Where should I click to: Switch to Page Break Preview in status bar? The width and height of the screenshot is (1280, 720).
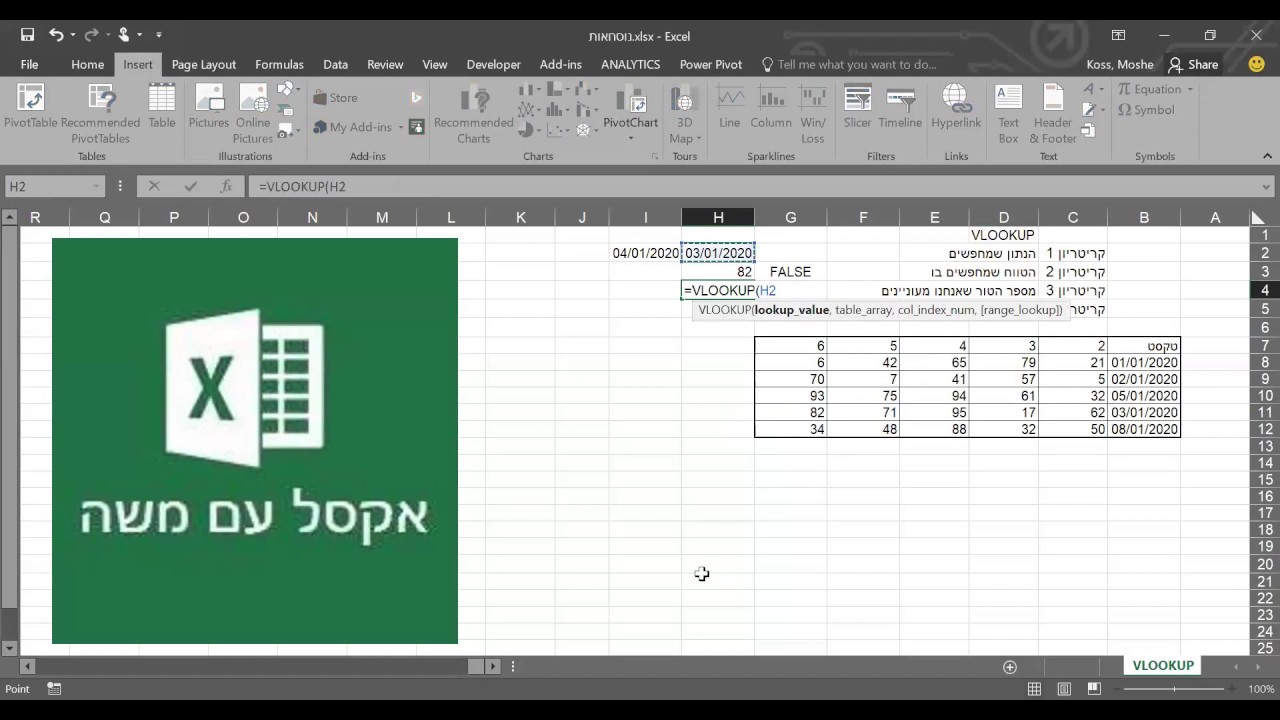1094,689
